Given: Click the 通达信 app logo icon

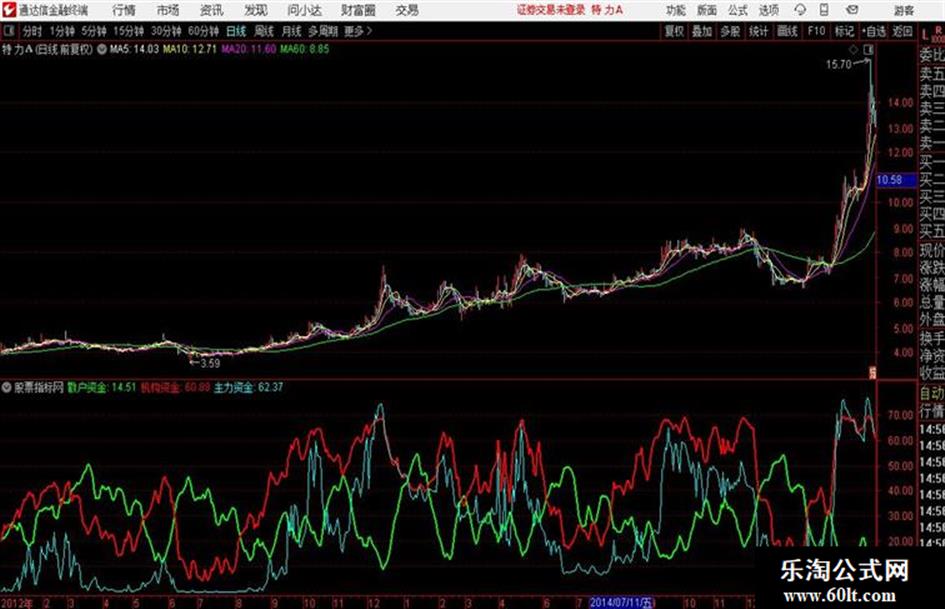Looking at the screenshot, I should (x=9, y=10).
